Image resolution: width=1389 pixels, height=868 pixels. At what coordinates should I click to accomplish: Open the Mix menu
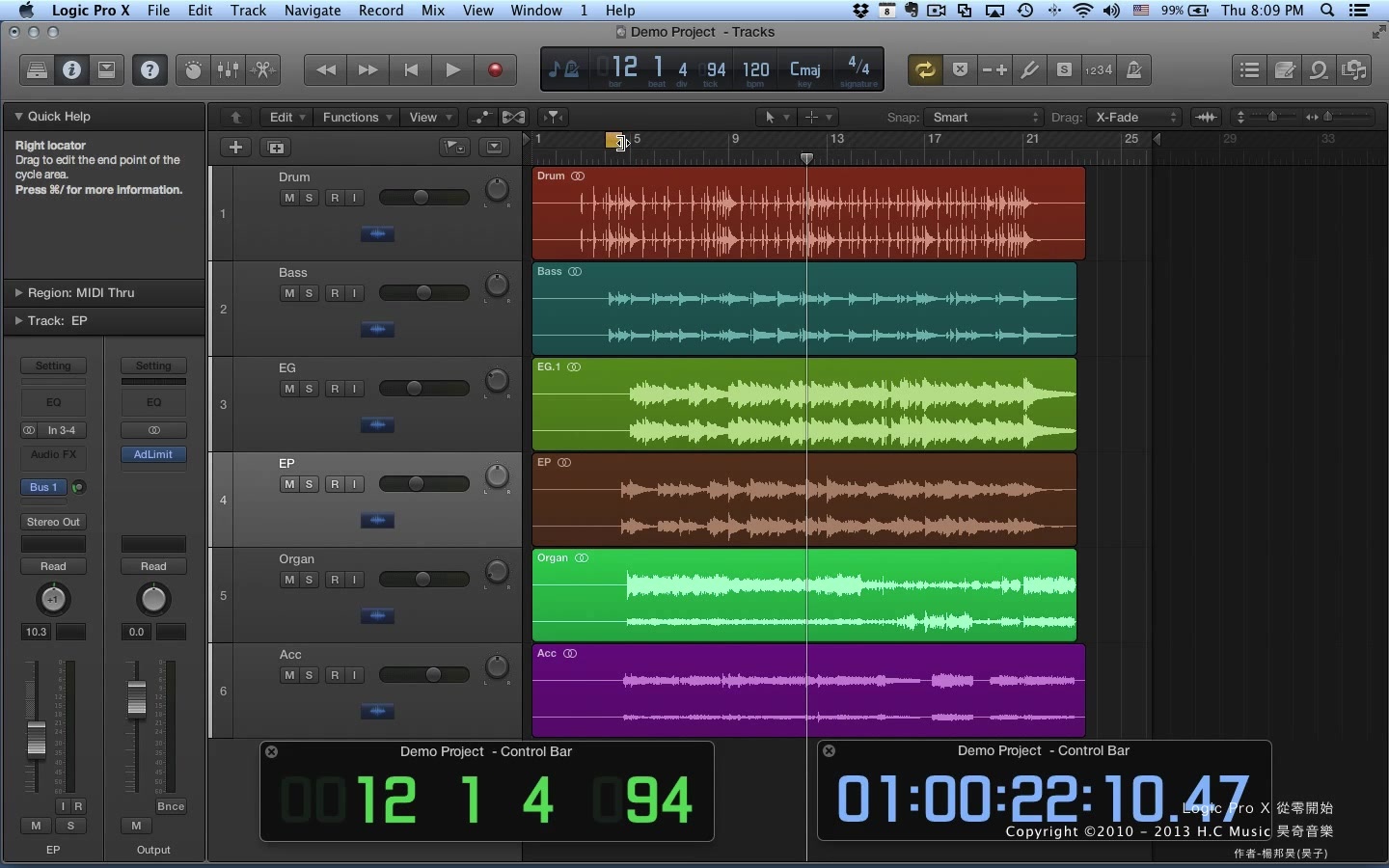(x=433, y=11)
